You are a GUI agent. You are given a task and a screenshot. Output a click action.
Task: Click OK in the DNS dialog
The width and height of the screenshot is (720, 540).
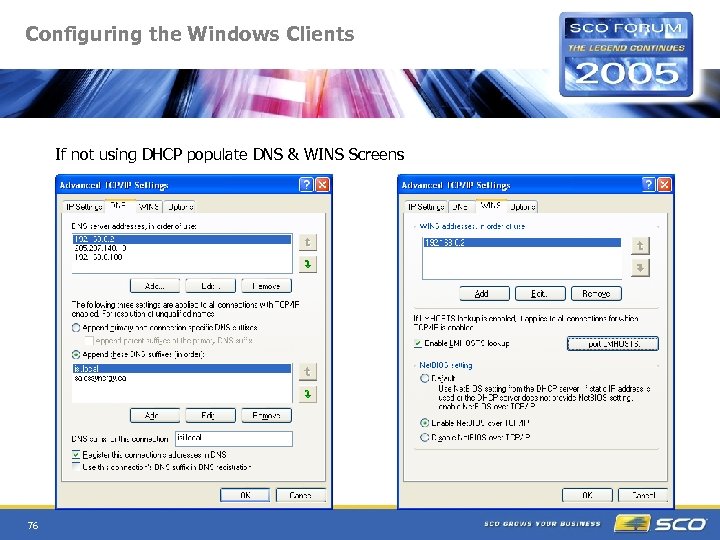tap(245, 495)
